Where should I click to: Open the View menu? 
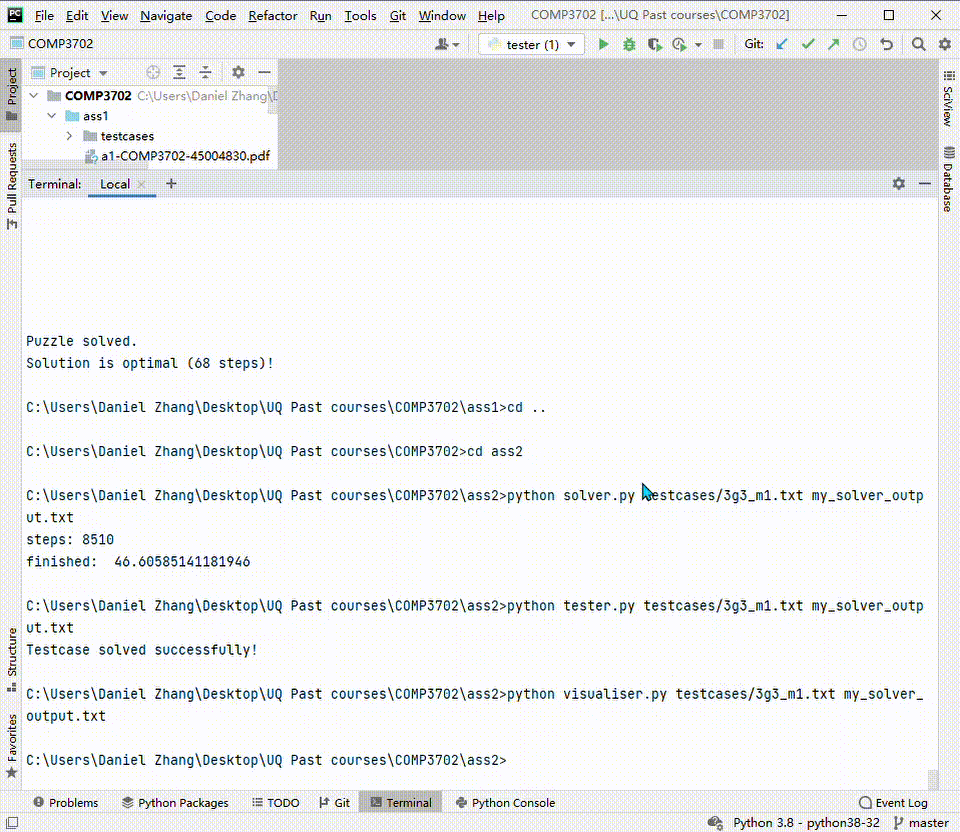coord(114,15)
